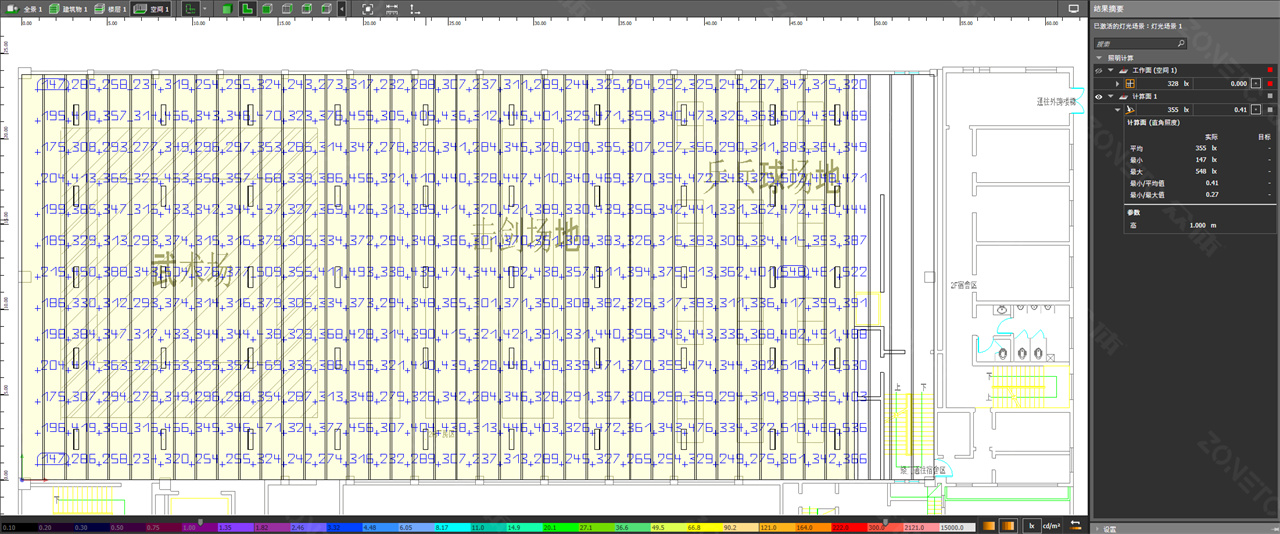This screenshot has width=1280, height=534.
Task: Expand the 328 lx result row
Action: 1117,84
